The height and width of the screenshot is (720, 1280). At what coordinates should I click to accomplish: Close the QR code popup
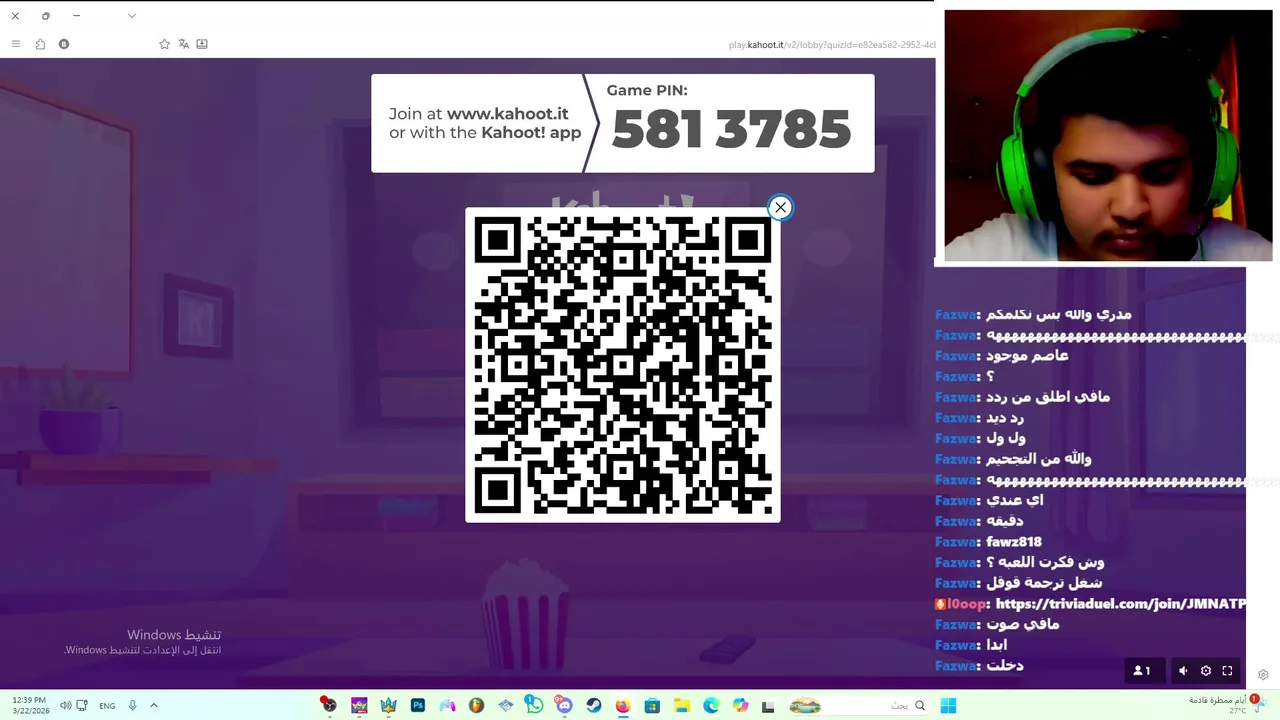click(780, 207)
